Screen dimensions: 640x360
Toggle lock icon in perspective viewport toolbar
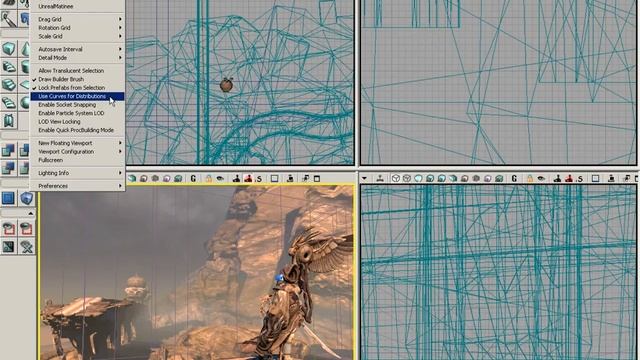[x=209, y=178]
